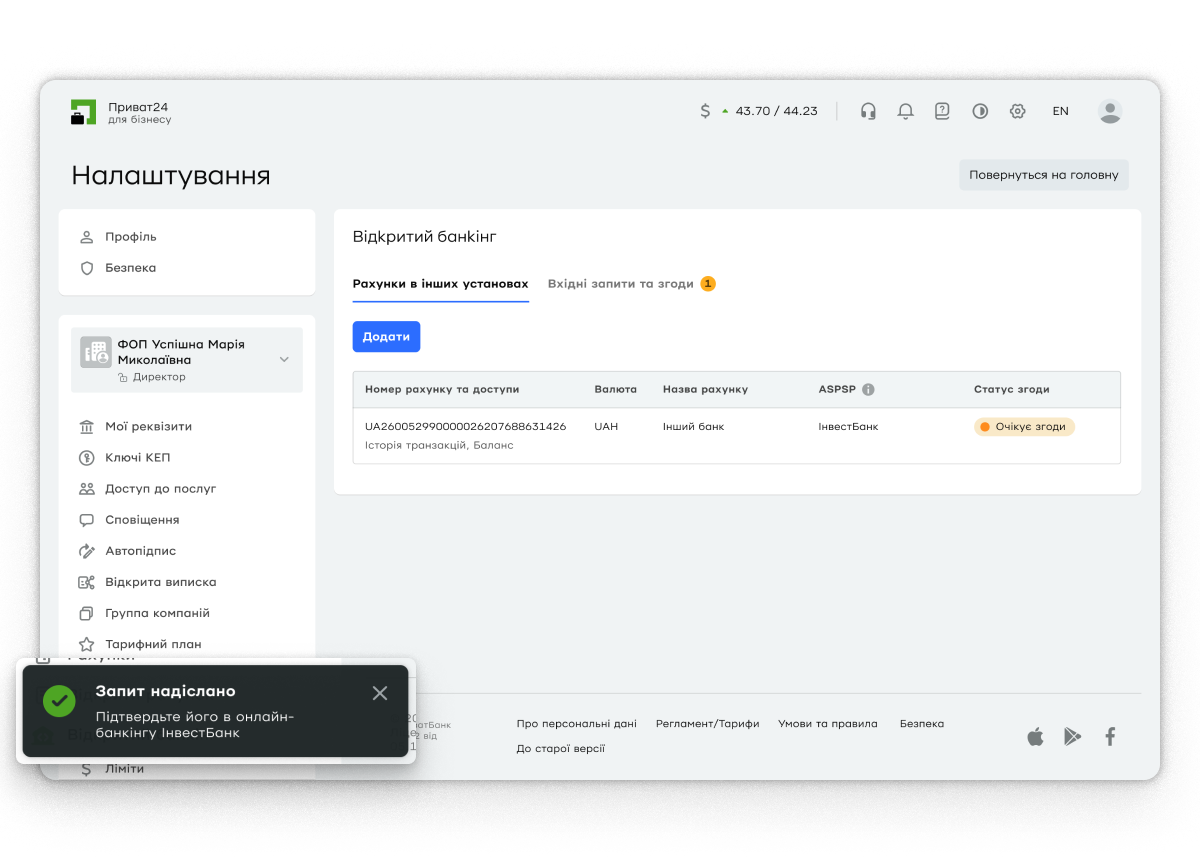Screen dimensions: 1200x860
Task: Click the Группа компаній copy icon
Action: 86,613
